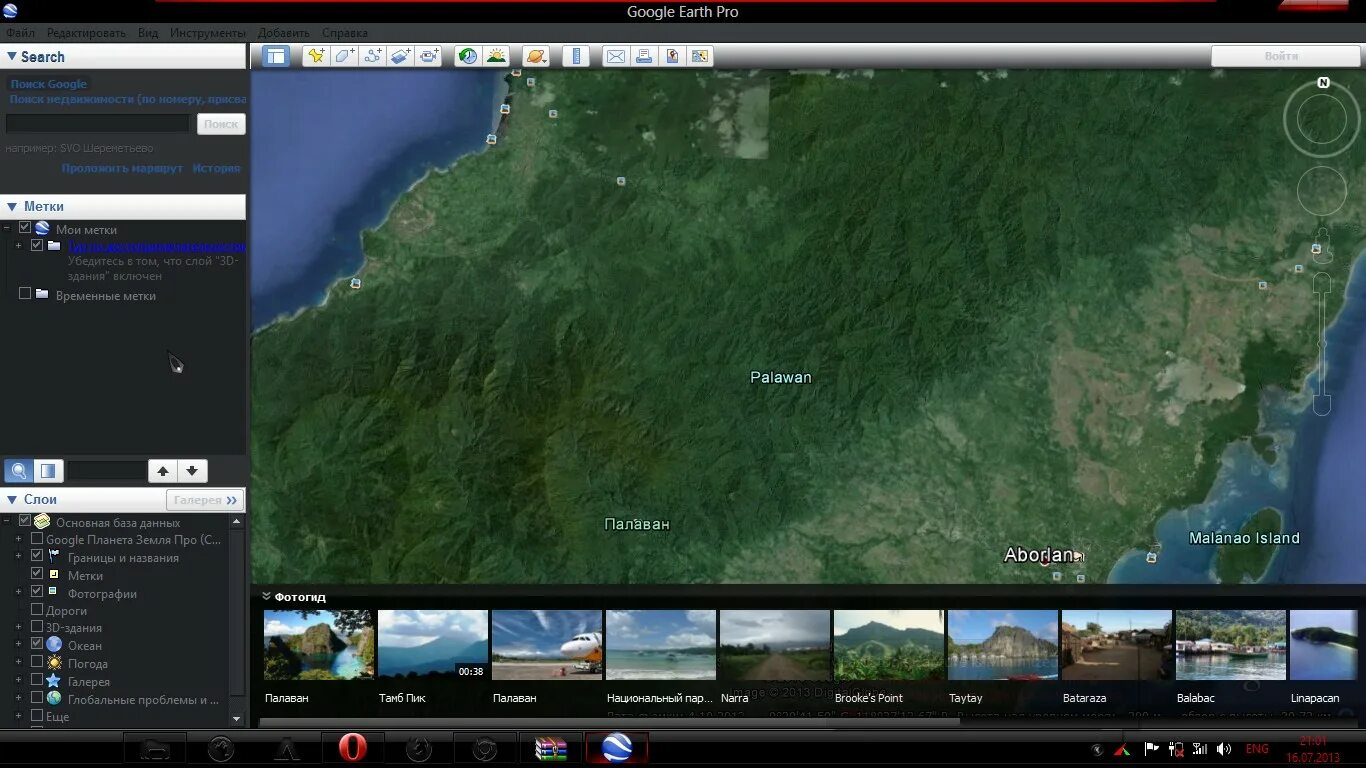The width and height of the screenshot is (1366, 768).
Task: Open Opera browser from the taskbar
Action: click(x=352, y=748)
